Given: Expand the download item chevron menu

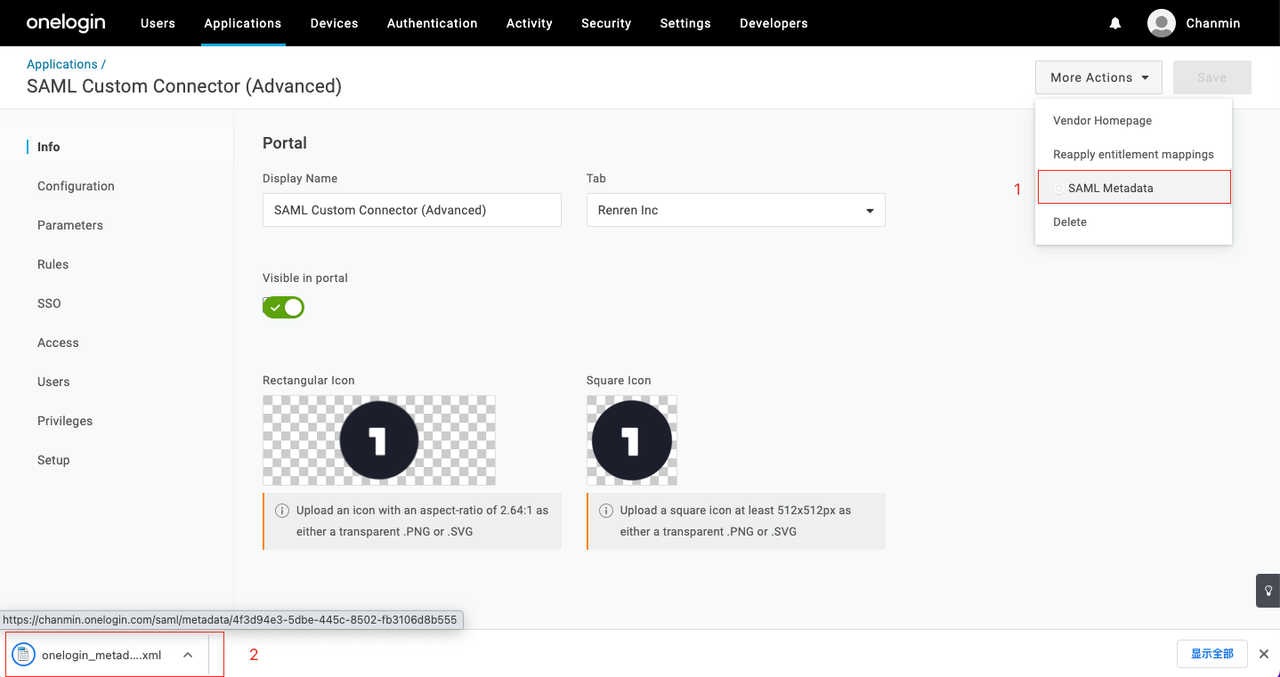Looking at the screenshot, I should tap(187, 655).
